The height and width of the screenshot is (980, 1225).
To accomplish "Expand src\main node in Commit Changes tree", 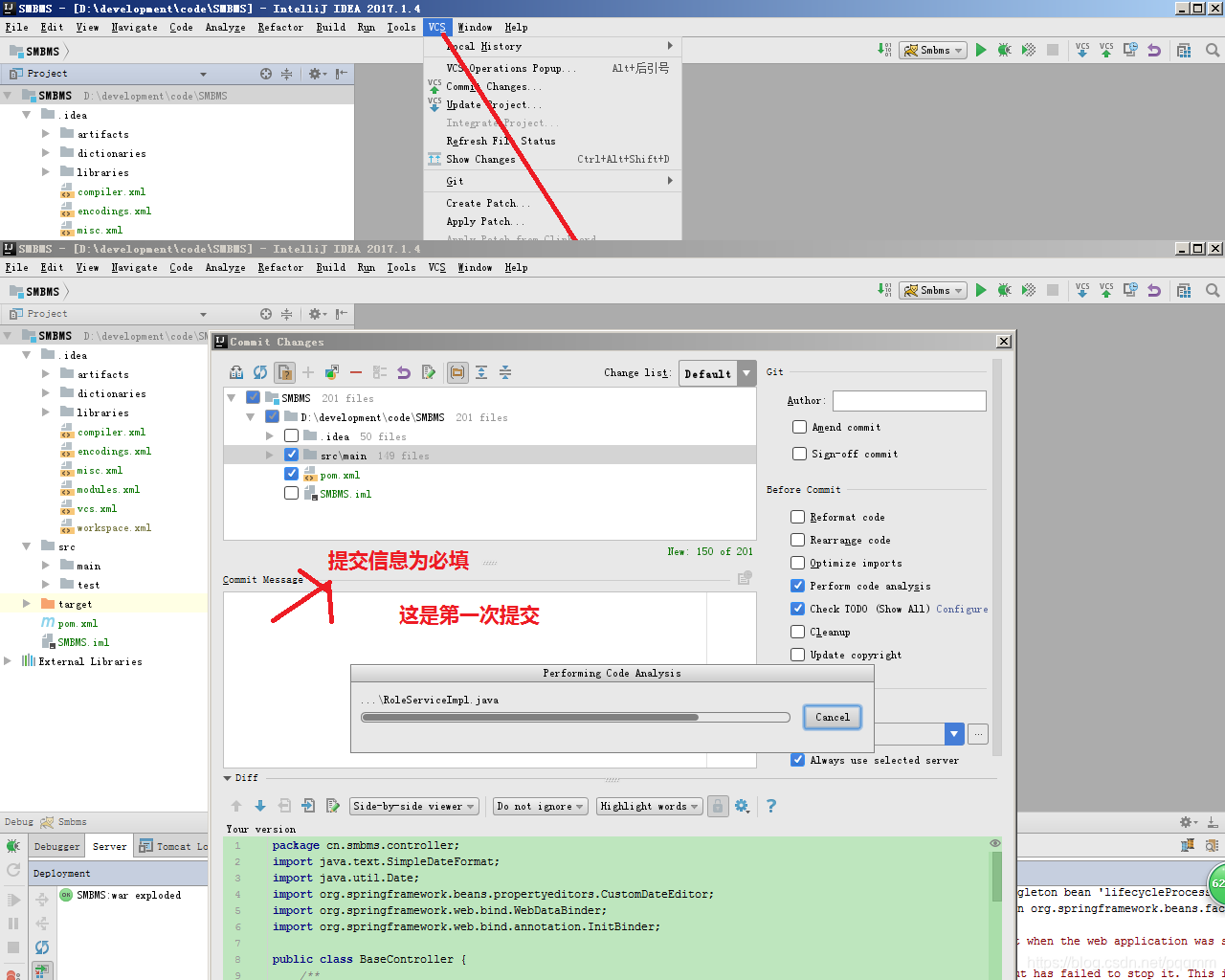I will coord(270,456).
